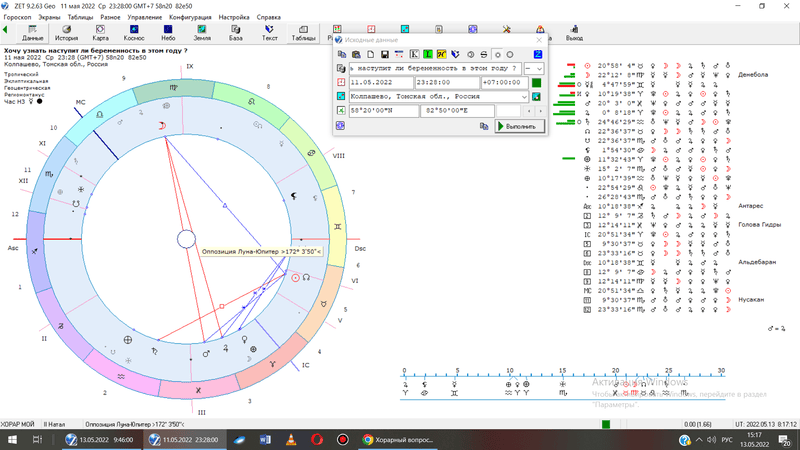Image resolution: width=800 pixels, height=450 pixels.
Task: Click the date field 11.05.2022
Action: [380, 82]
